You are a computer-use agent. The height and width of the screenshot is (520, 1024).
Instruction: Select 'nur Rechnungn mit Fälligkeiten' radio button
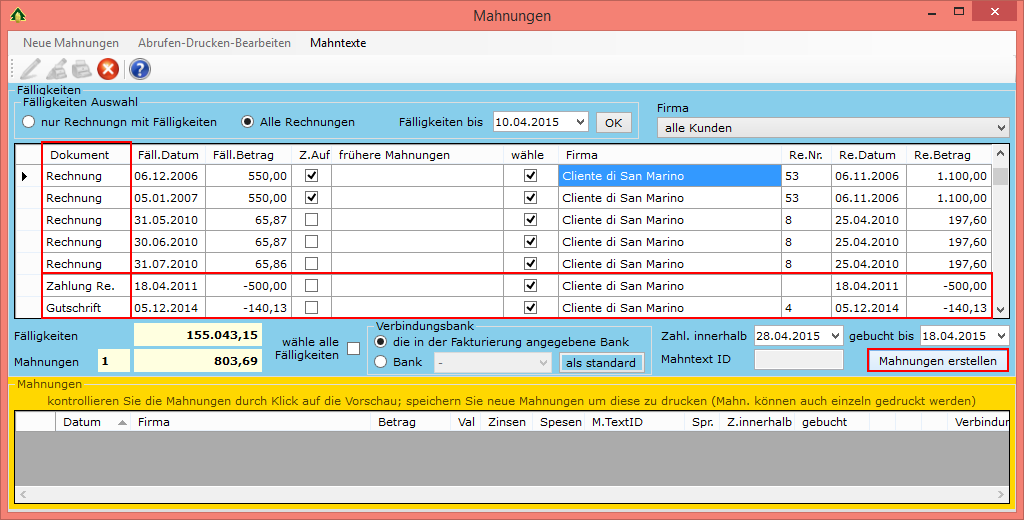click(x=28, y=122)
